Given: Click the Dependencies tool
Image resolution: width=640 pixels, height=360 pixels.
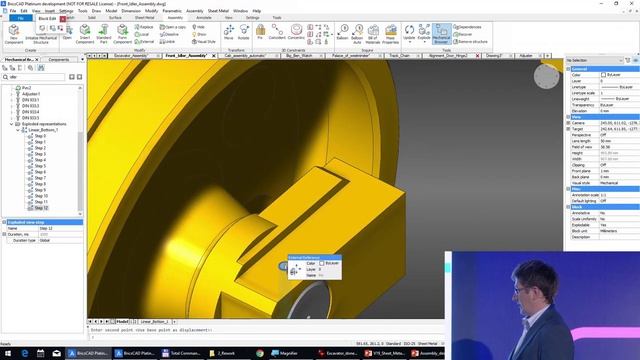Looking at the screenshot, I should [467, 27].
